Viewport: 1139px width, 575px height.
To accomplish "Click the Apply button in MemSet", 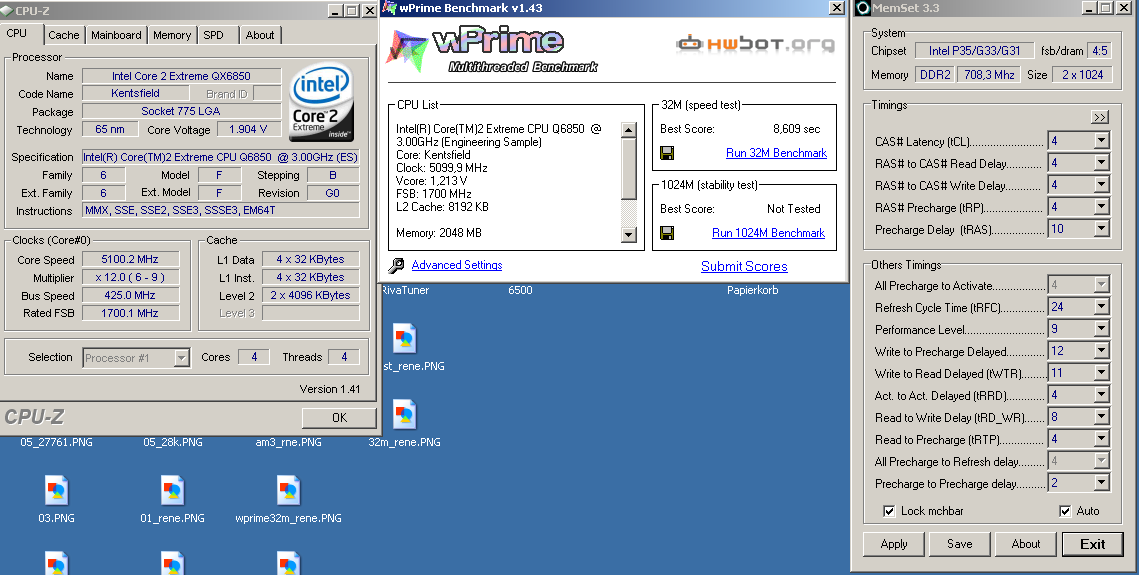I will coord(894,544).
